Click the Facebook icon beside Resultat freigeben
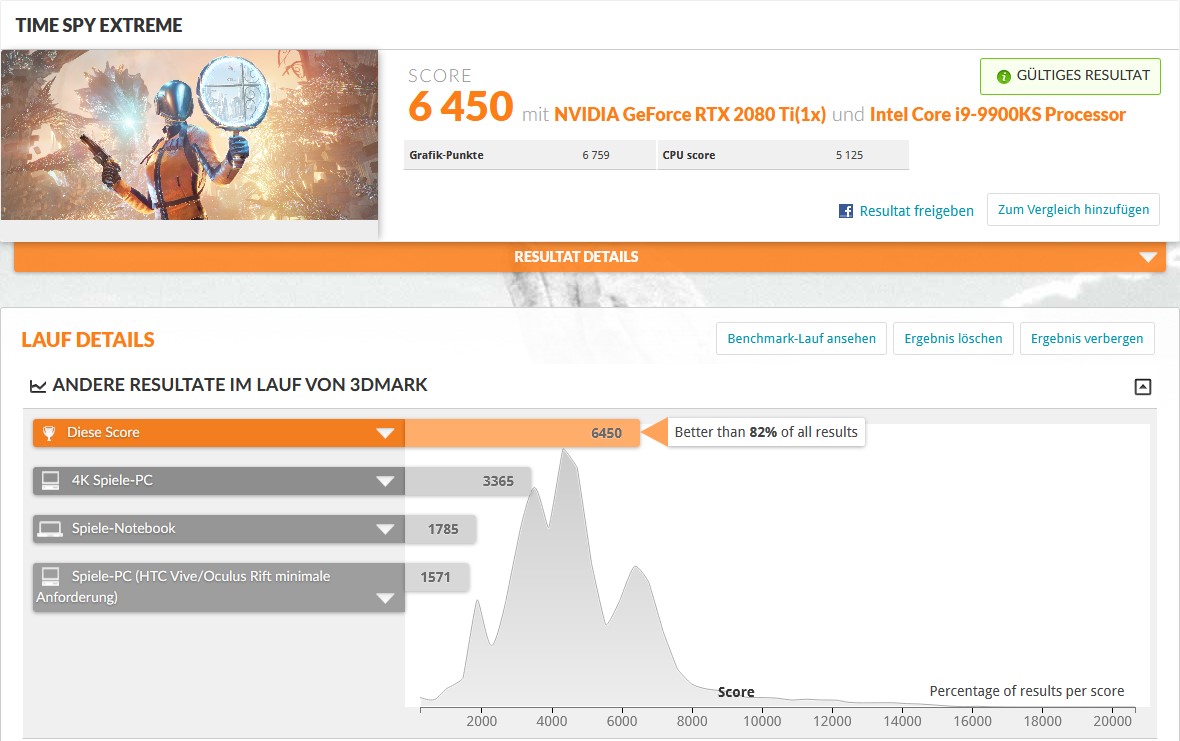This screenshot has width=1180, height=741. pyautogui.click(x=846, y=211)
